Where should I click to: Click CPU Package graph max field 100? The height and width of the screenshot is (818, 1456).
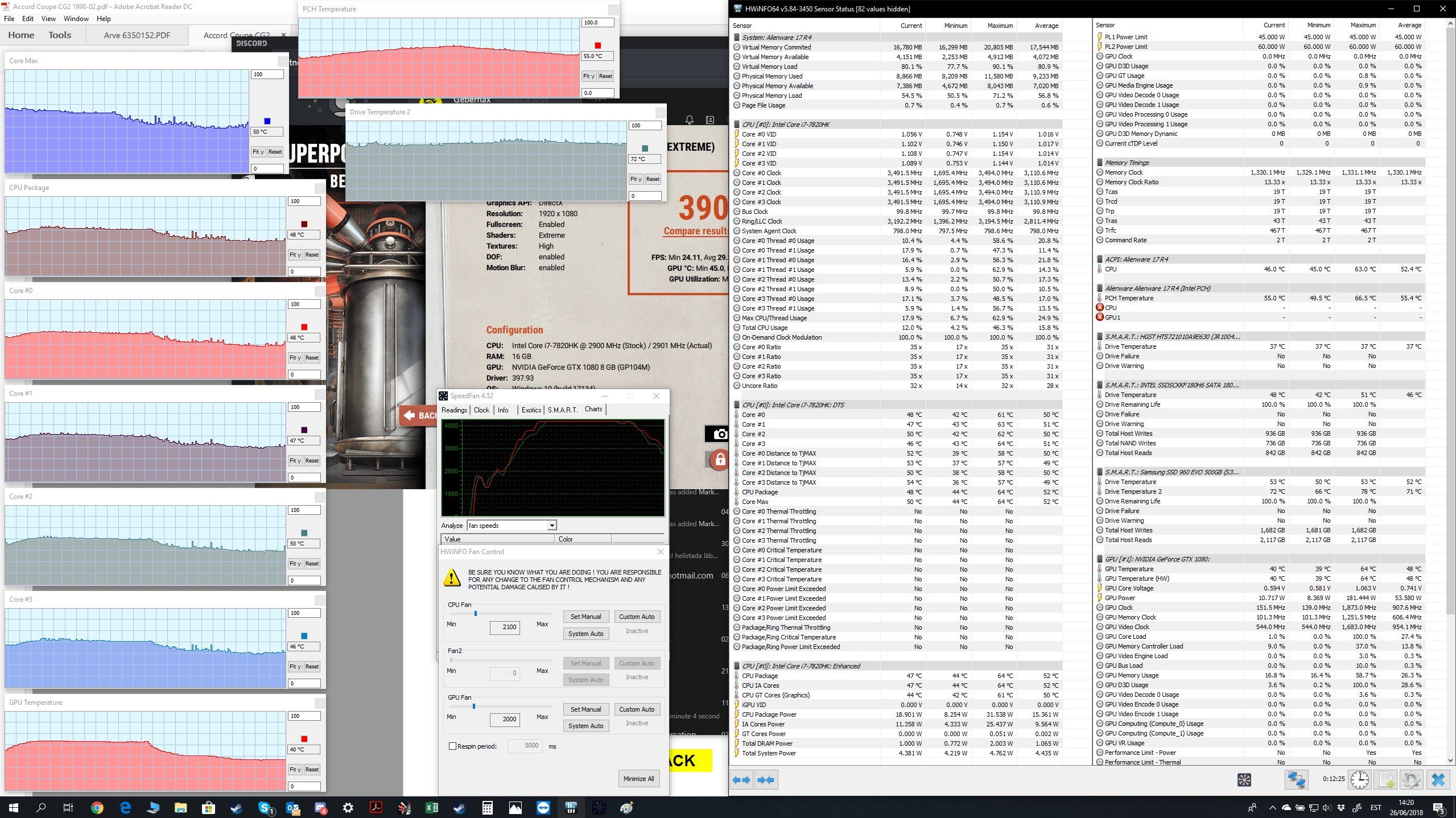point(304,201)
